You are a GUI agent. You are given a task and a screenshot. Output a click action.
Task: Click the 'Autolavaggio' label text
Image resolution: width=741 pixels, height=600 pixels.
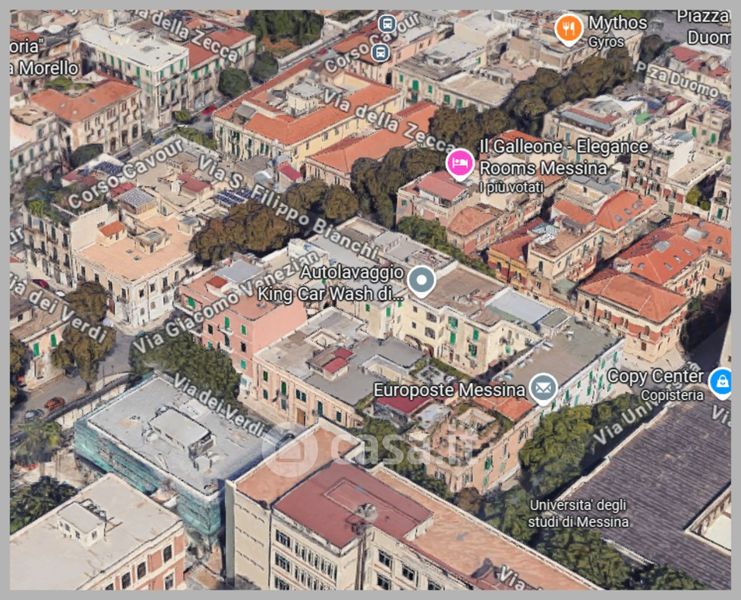point(352,272)
